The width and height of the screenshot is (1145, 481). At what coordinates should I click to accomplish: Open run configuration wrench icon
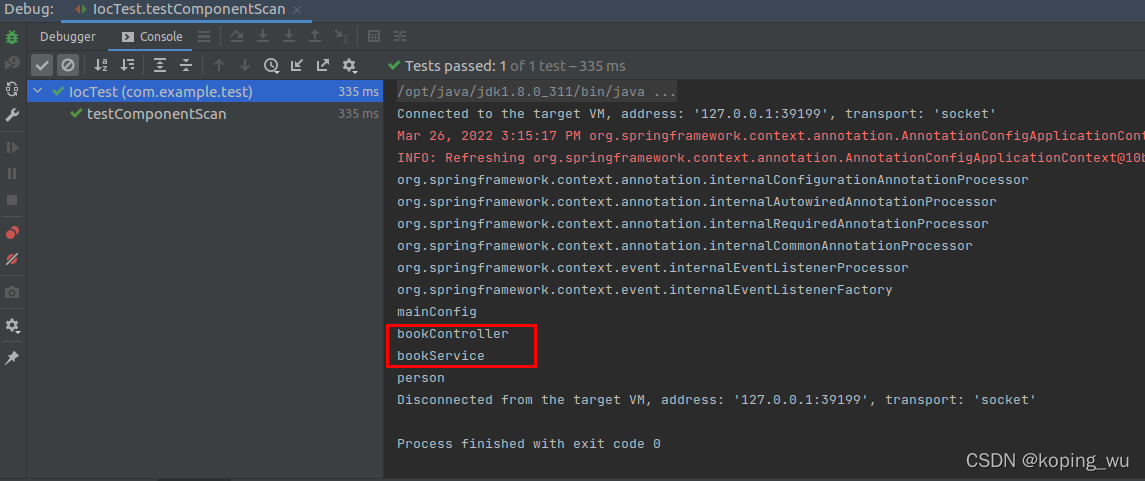[12, 115]
